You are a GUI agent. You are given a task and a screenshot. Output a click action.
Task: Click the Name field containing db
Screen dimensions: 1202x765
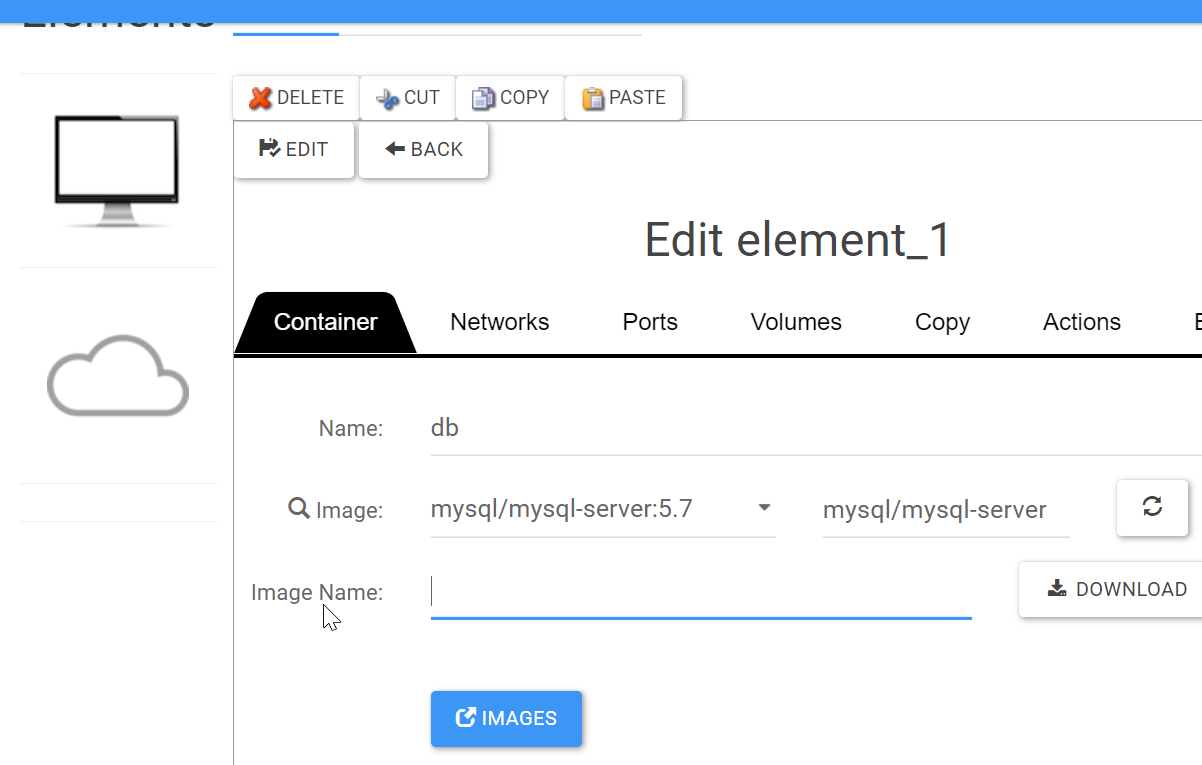(816, 429)
